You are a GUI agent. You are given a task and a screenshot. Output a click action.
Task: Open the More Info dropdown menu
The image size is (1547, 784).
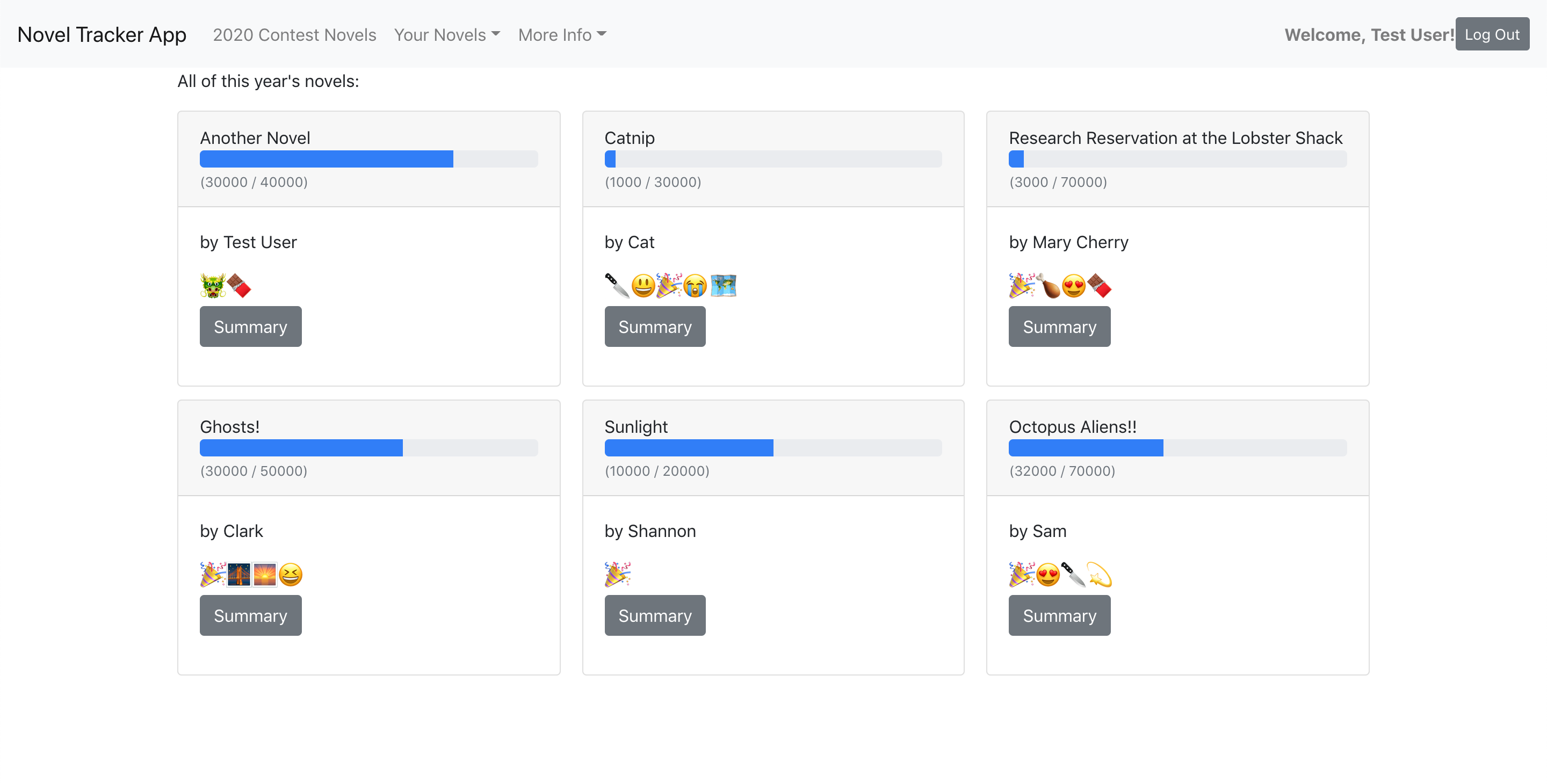tap(561, 35)
